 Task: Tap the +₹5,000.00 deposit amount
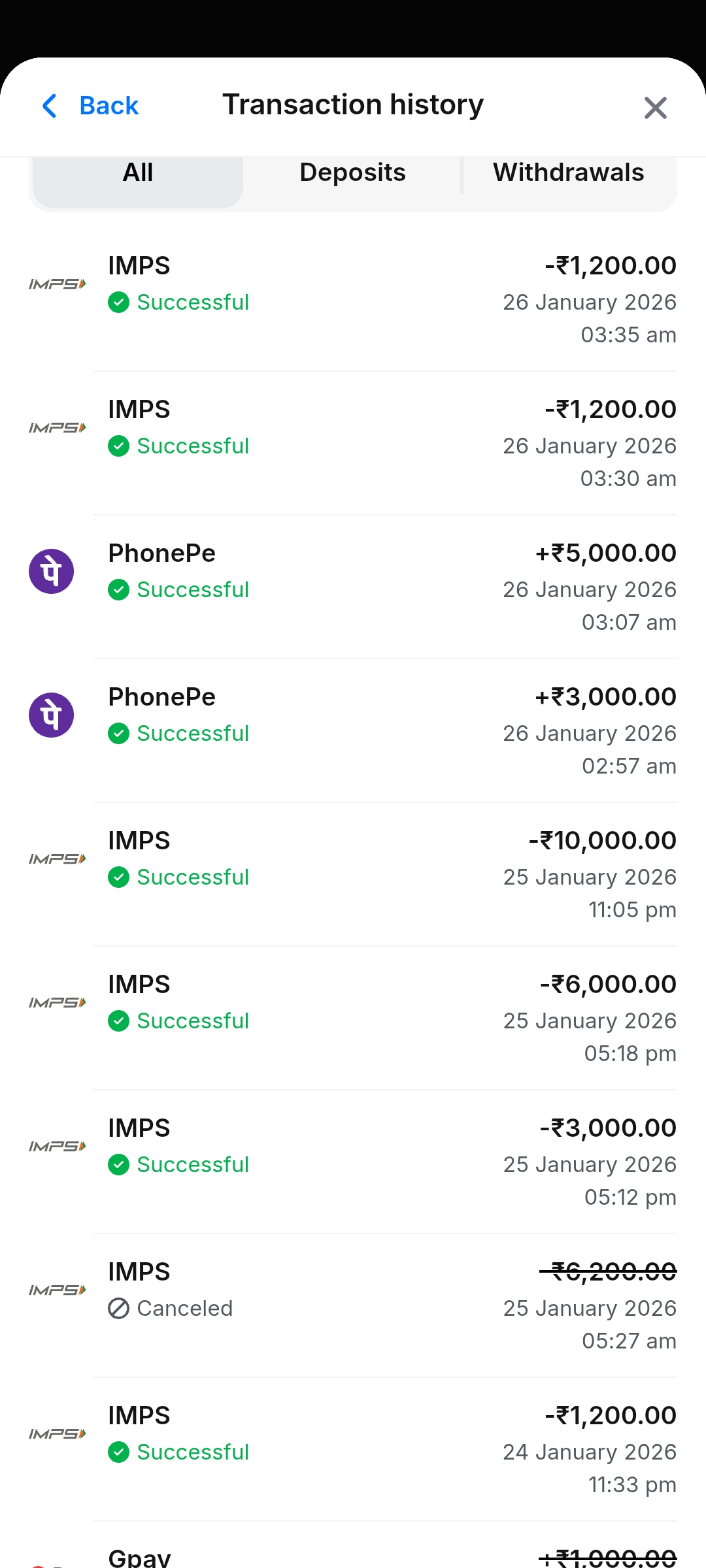[x=605, y=553]
